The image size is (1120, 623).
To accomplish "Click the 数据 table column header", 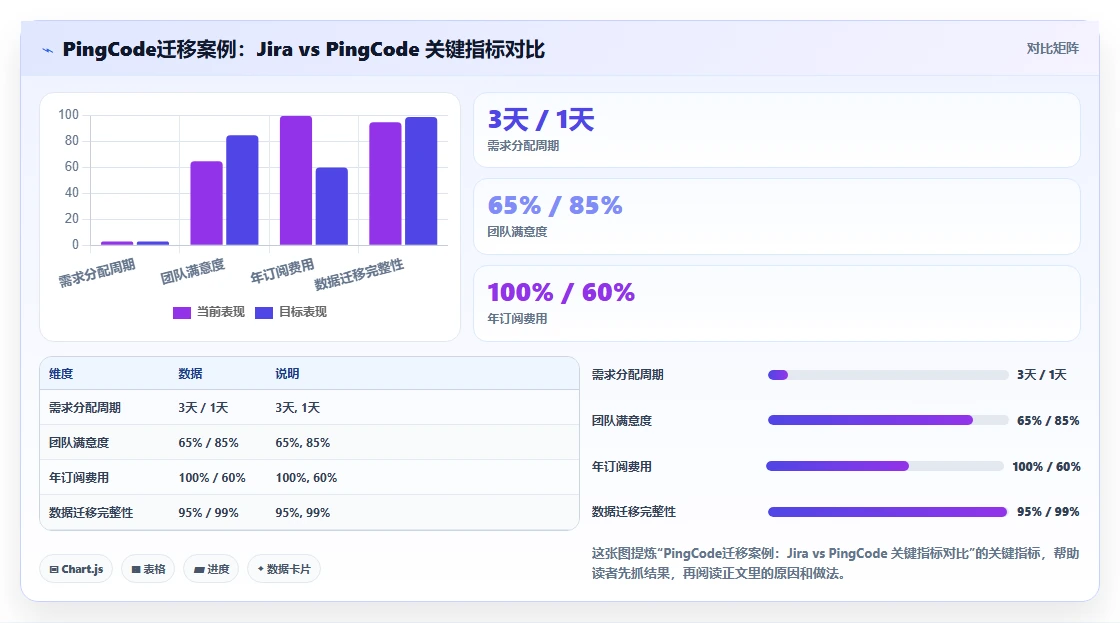I will tap(190, 374).
